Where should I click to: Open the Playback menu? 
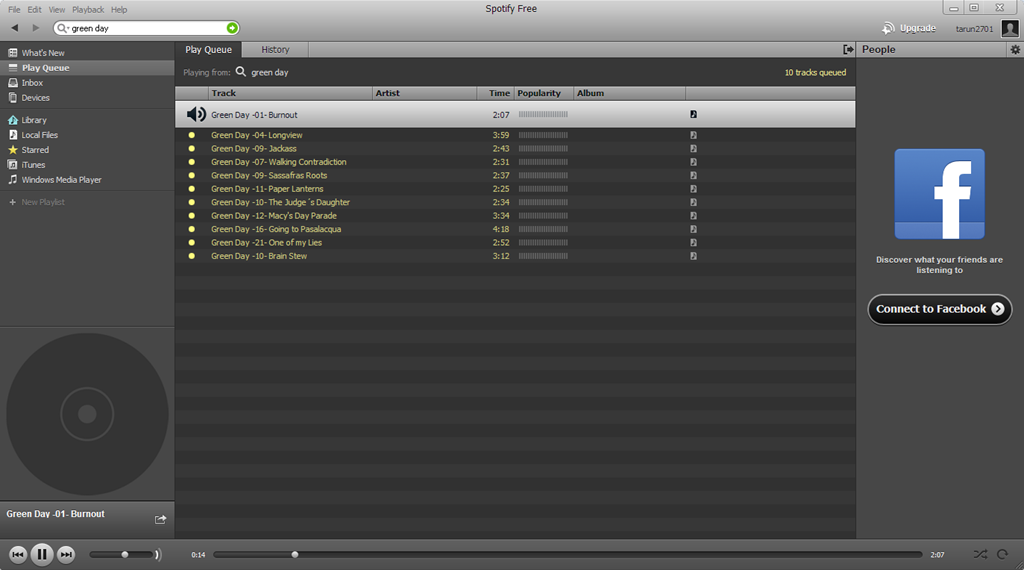[88, 10]
